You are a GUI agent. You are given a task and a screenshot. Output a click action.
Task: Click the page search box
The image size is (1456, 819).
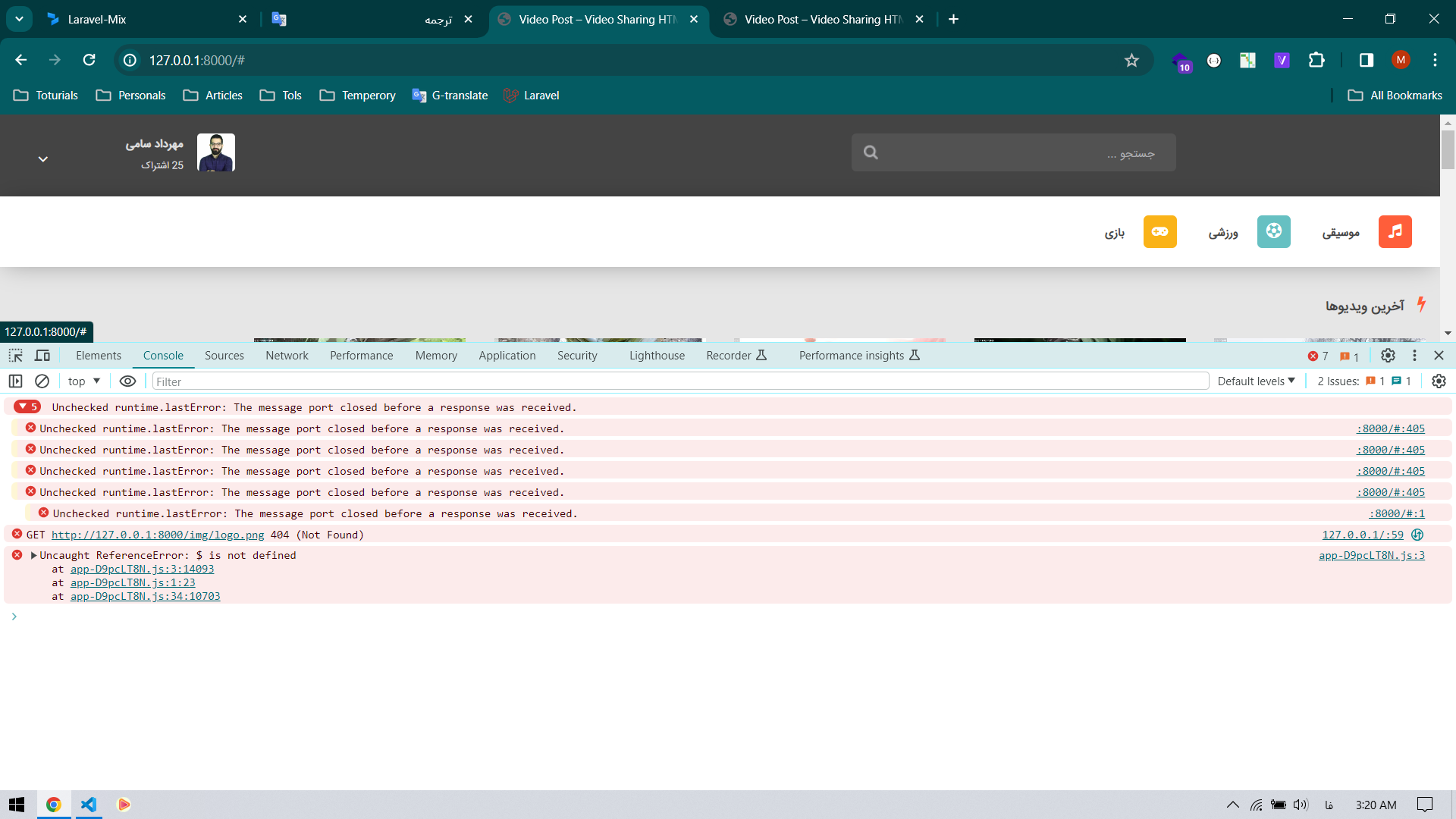[x=1013, y=152]
